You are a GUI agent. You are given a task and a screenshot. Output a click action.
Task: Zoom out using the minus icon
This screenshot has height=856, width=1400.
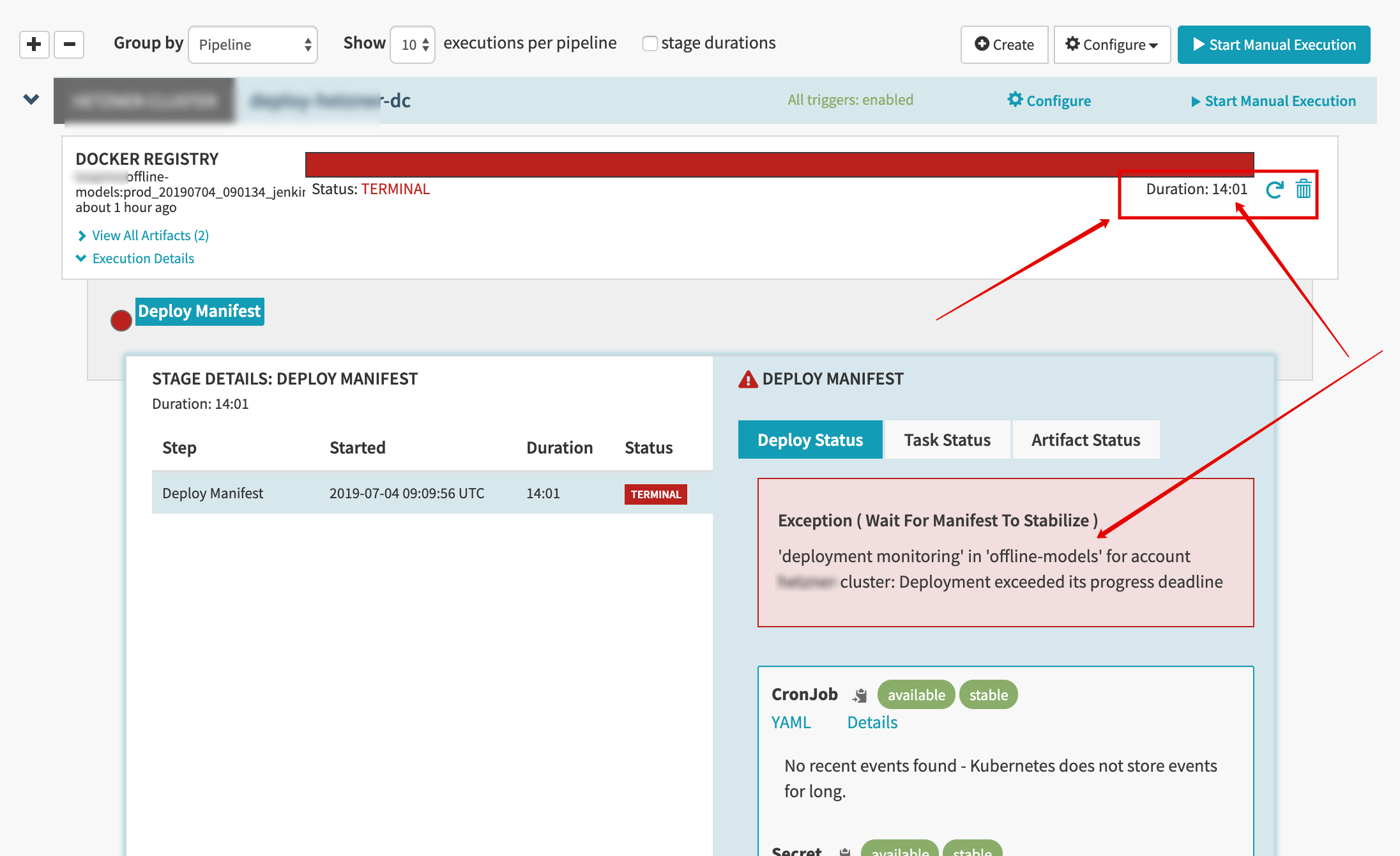[x=69, y=44]
